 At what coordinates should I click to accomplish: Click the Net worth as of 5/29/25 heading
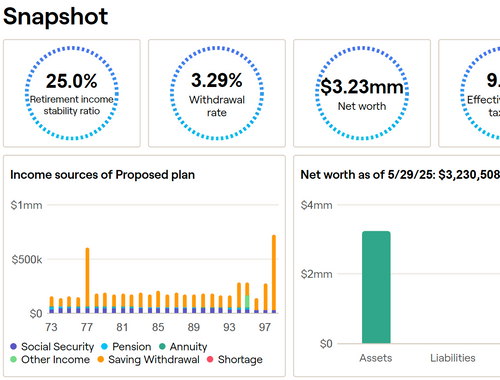pos(400,175)
